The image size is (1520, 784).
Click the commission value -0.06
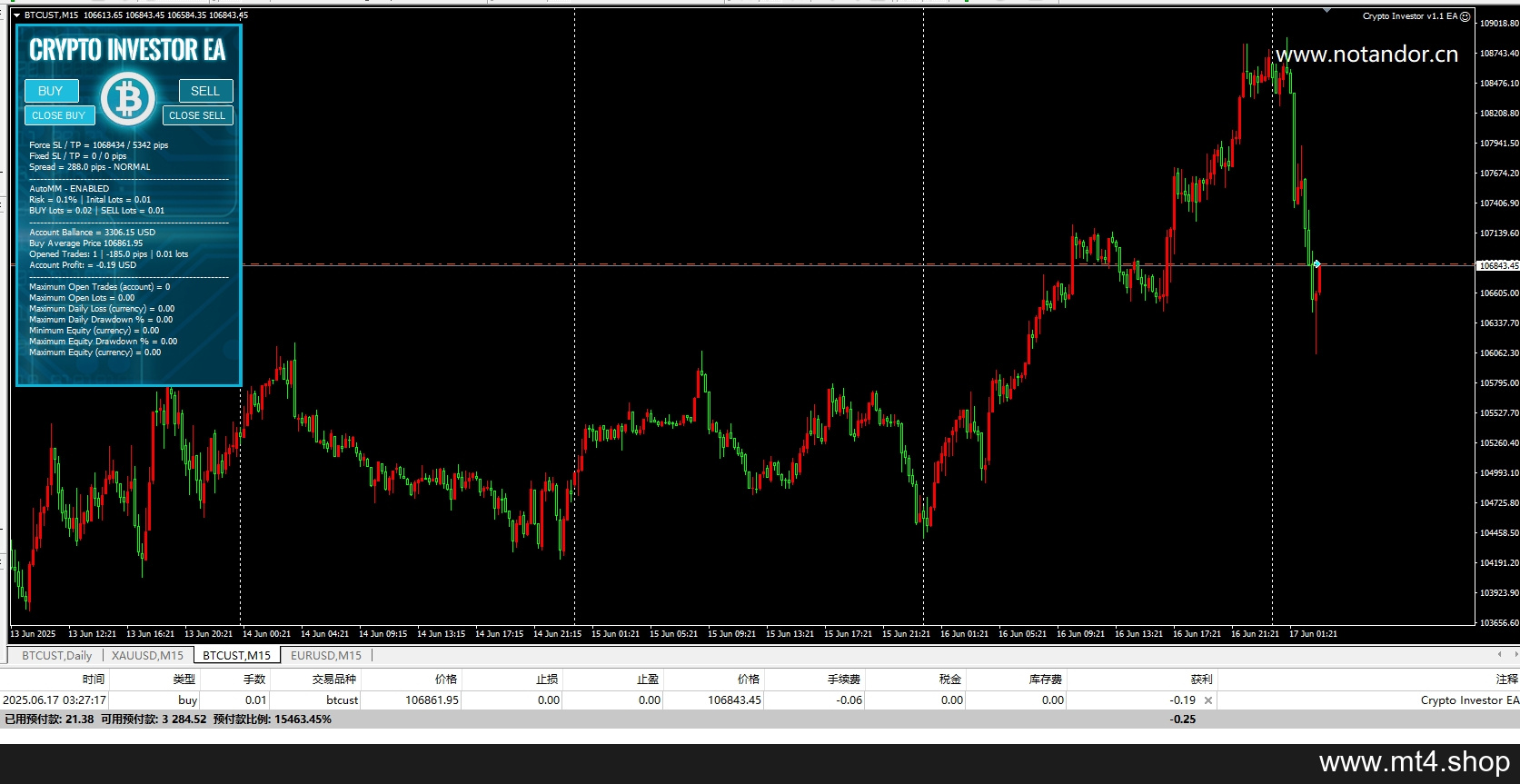click(x=849, y=700)
